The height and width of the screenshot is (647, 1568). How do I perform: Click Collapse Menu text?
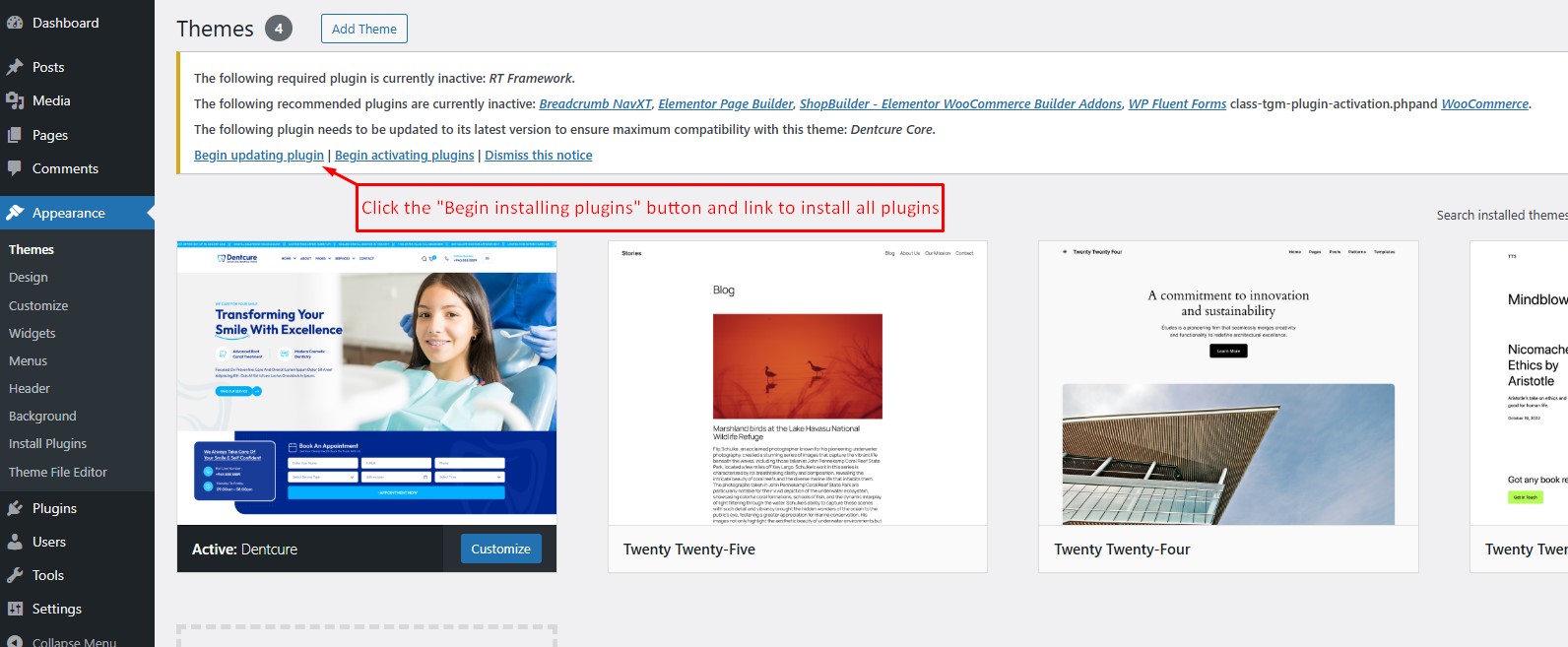pyautogui.click(x=74, y=642)
